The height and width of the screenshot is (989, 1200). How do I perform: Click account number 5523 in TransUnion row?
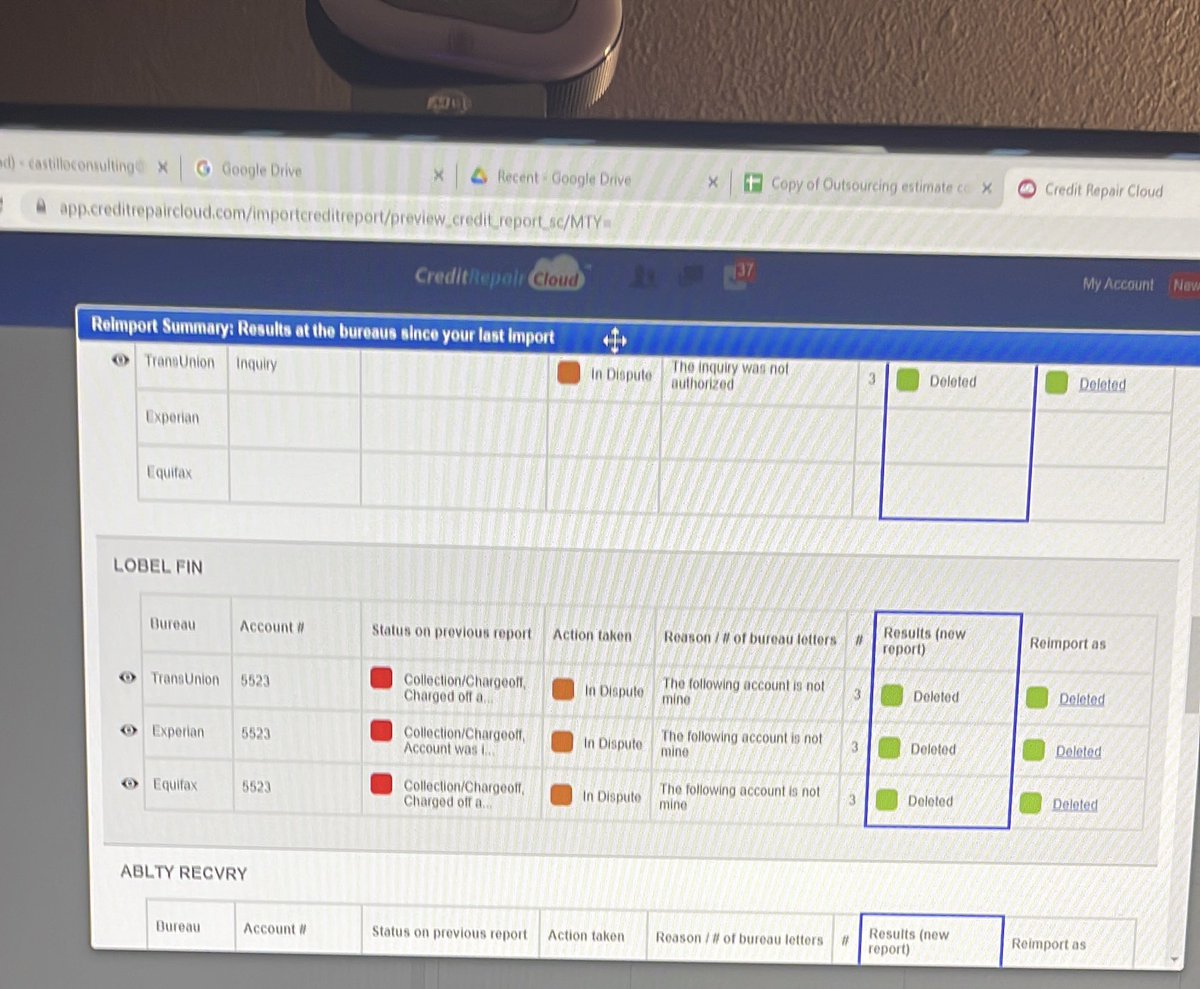coord(256,680)
